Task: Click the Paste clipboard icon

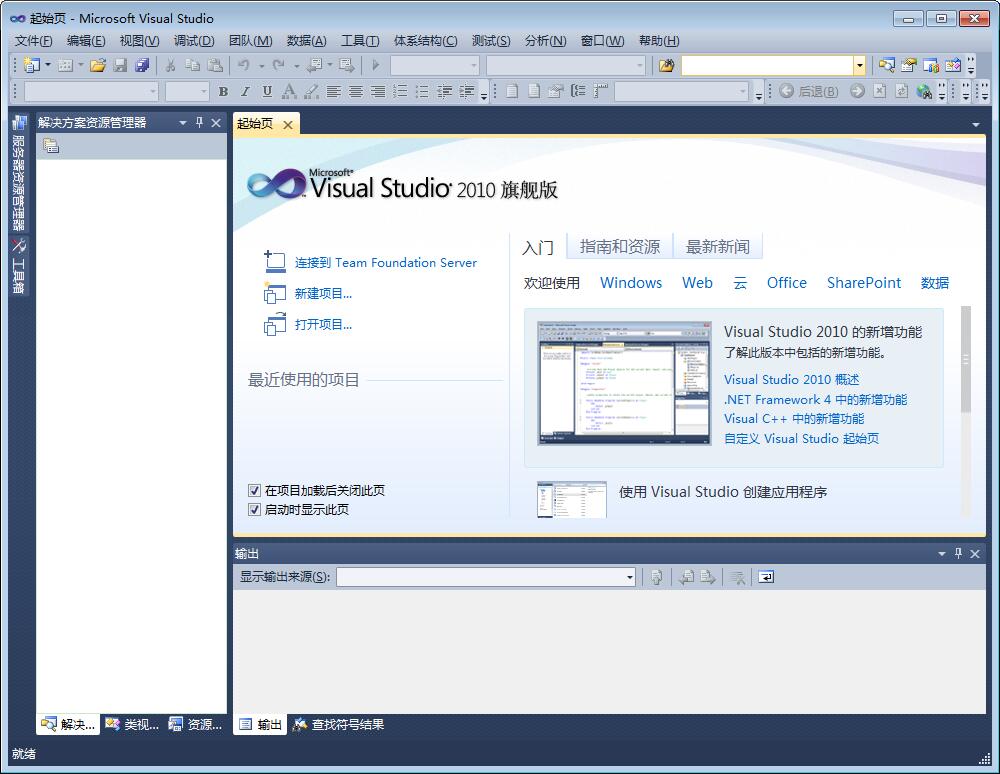Action: [216, 65]
